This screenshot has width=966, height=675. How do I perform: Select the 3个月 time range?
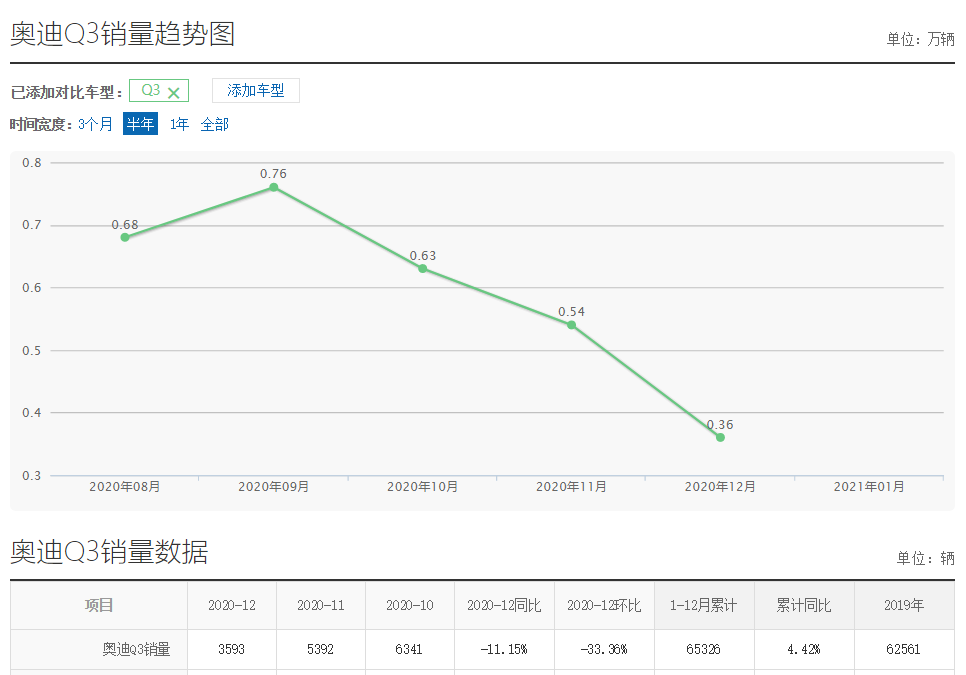pos(95,124)
